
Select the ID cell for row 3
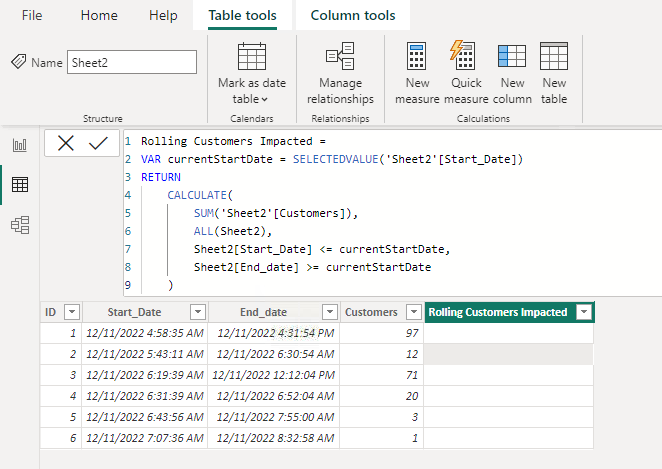[x=61, y=375]
